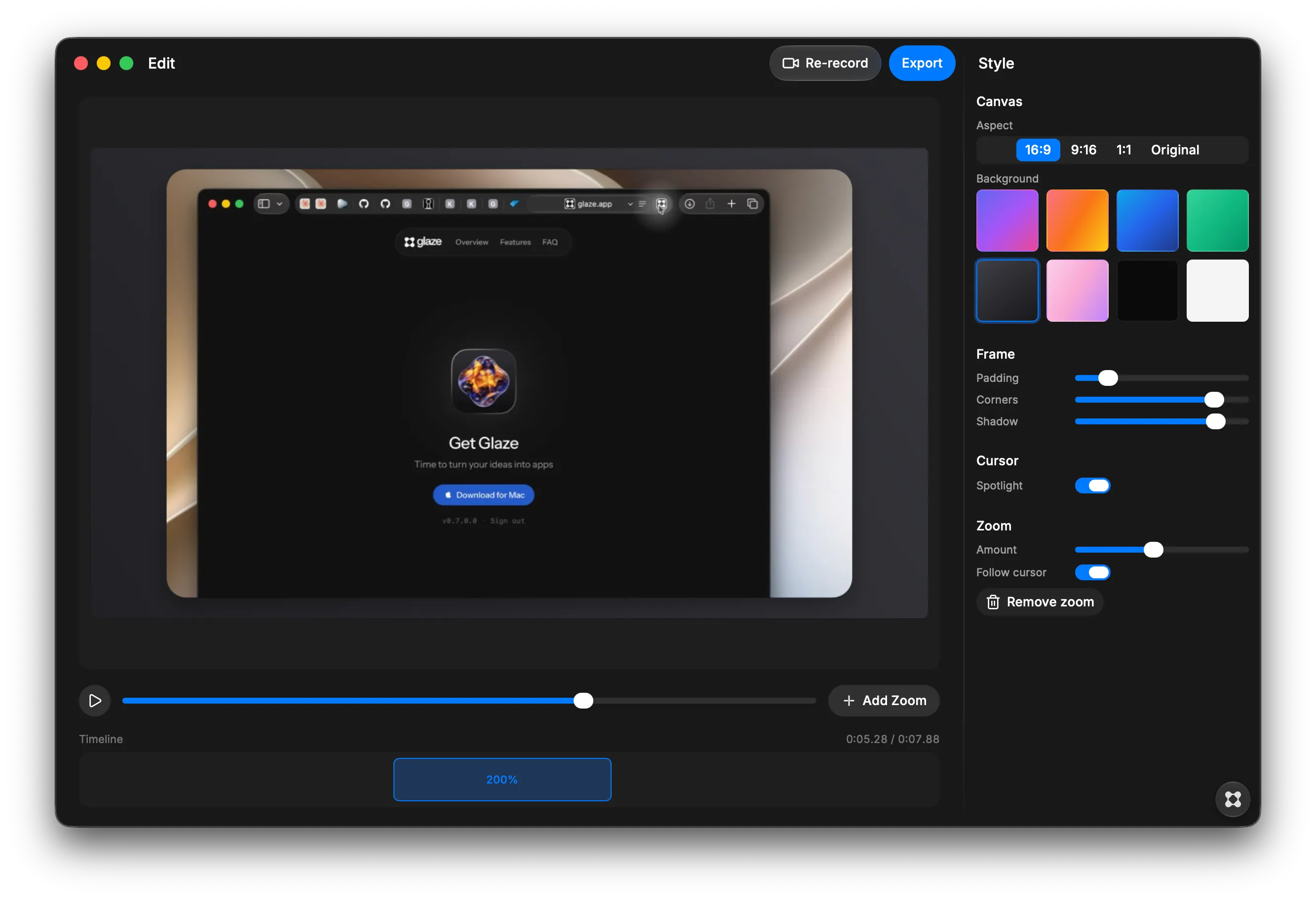Click the Shadow slider handle
1316x900 pixels.
coord(1215,422)
